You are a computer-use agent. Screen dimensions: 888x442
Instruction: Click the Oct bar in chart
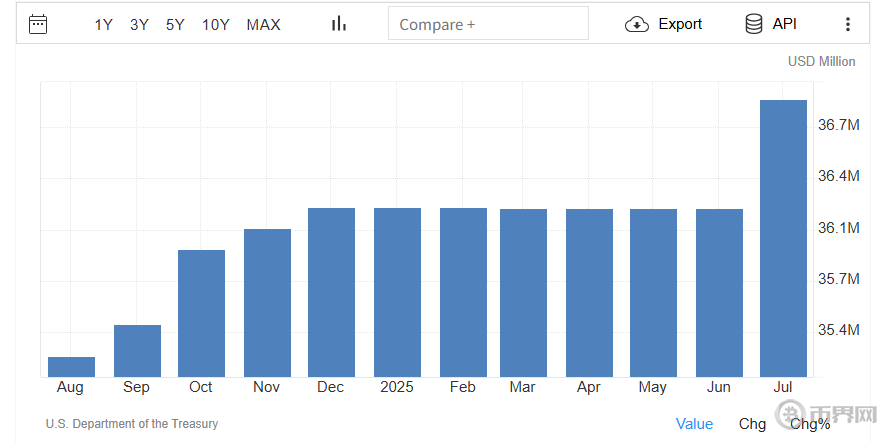[201, 313]
